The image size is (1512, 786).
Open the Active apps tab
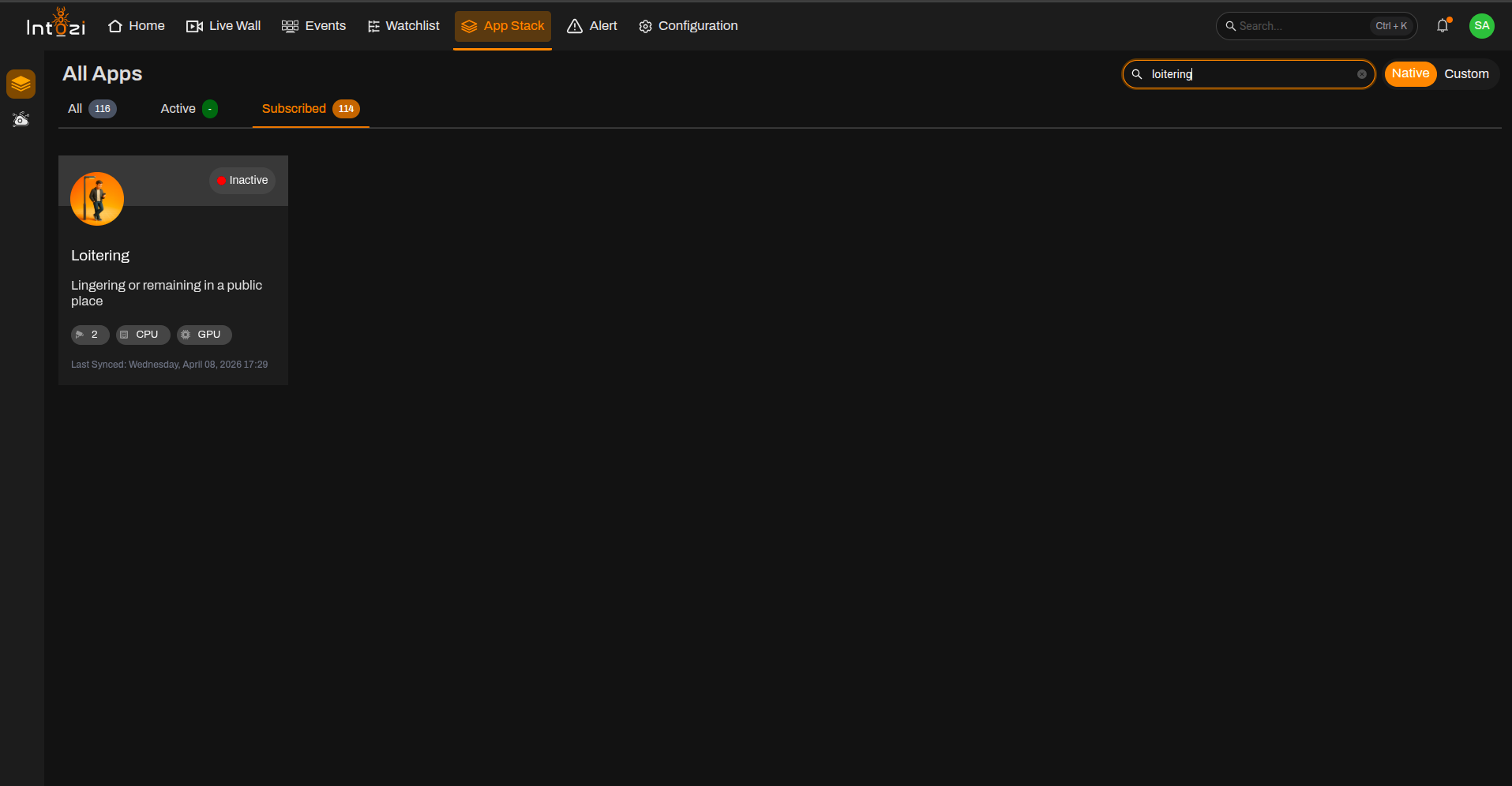(189, 109)
